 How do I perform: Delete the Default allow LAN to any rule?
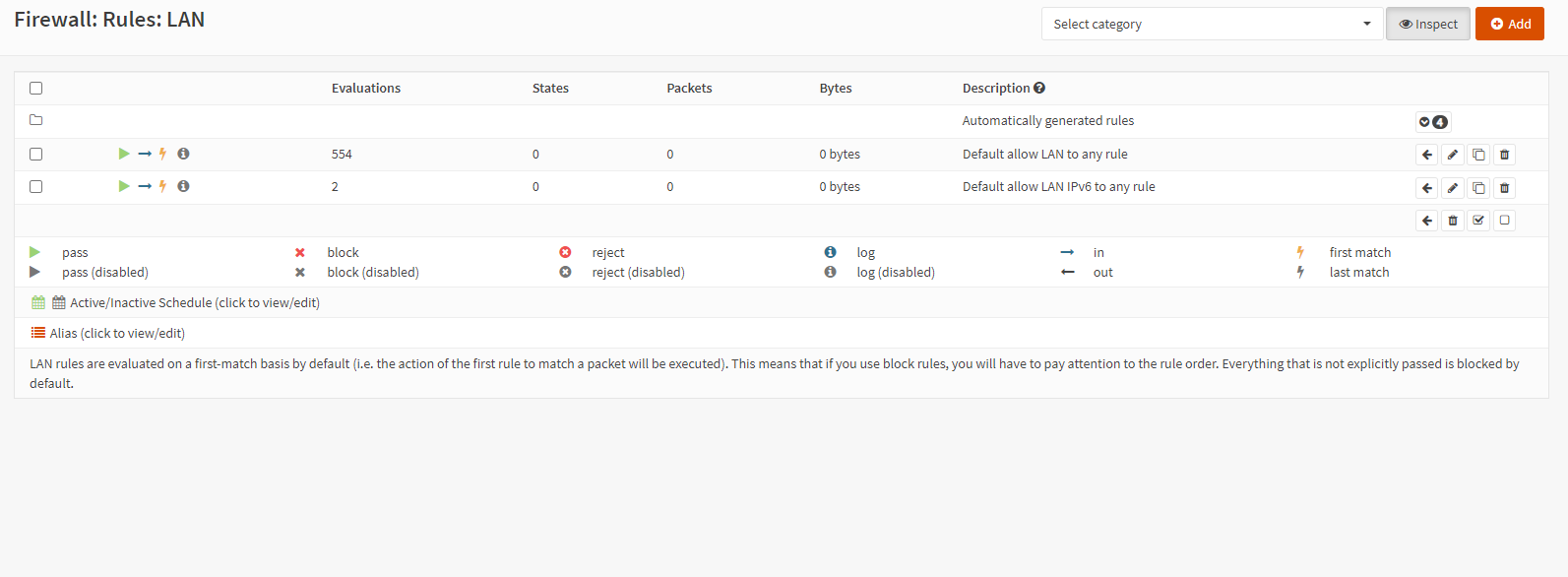(1504, 155)
